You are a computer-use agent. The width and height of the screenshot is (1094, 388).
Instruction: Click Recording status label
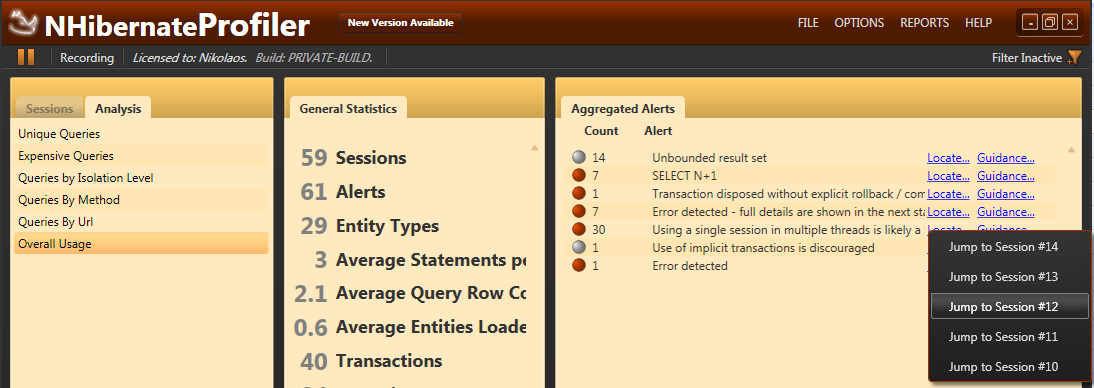coord(87,58)
